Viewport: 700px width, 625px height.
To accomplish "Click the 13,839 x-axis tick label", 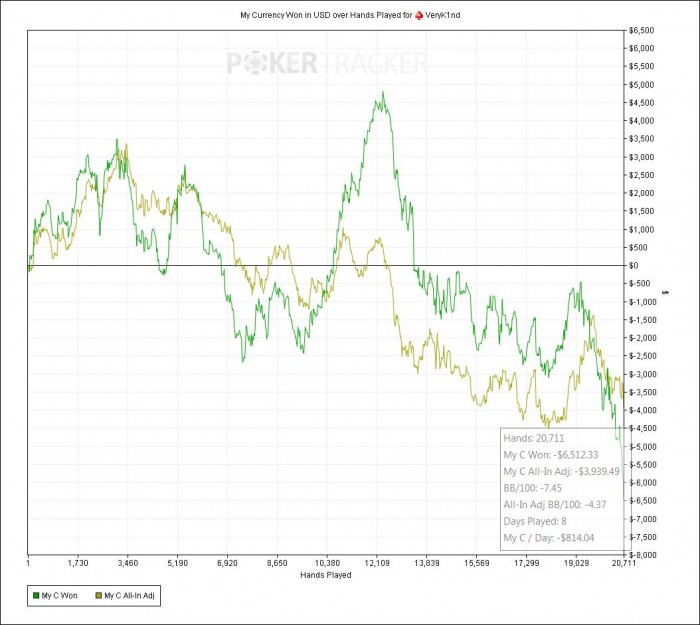I will tap(427, 563).
